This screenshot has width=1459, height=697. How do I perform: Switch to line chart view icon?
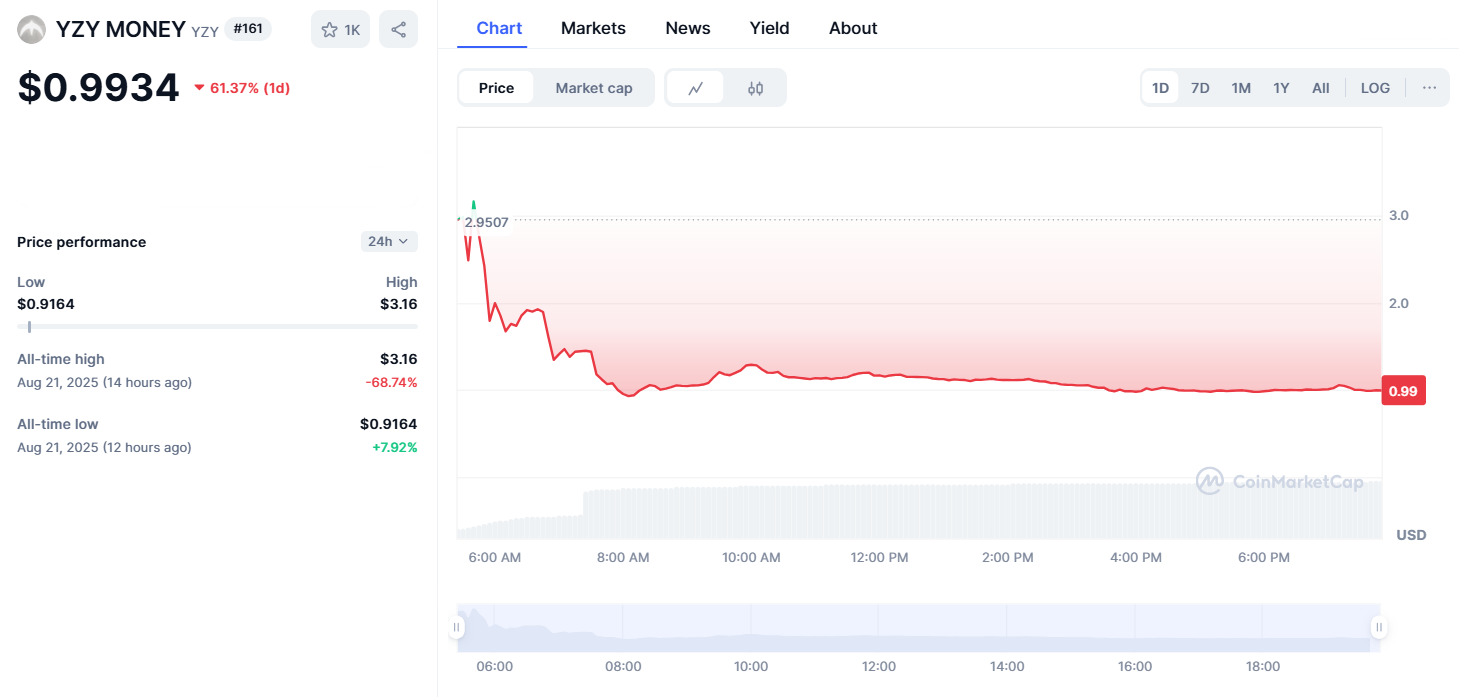click(x=696, y=88)
